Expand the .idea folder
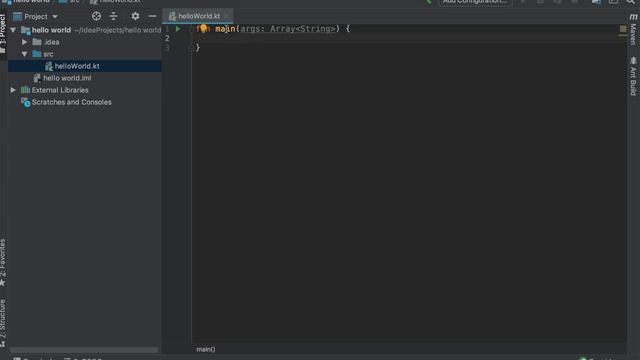The image size is (640, 360). pos(24,42)
